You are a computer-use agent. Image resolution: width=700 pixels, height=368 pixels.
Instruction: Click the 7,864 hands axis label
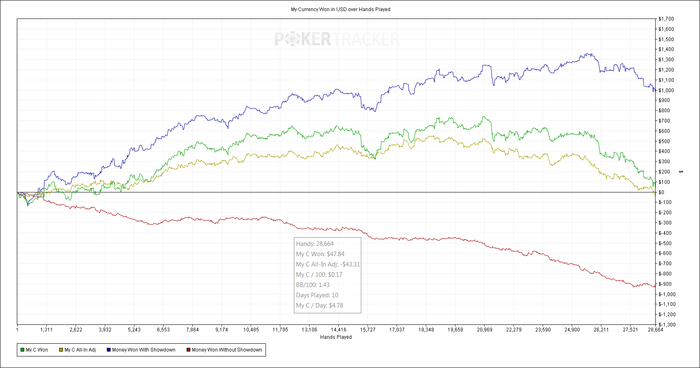192,330
